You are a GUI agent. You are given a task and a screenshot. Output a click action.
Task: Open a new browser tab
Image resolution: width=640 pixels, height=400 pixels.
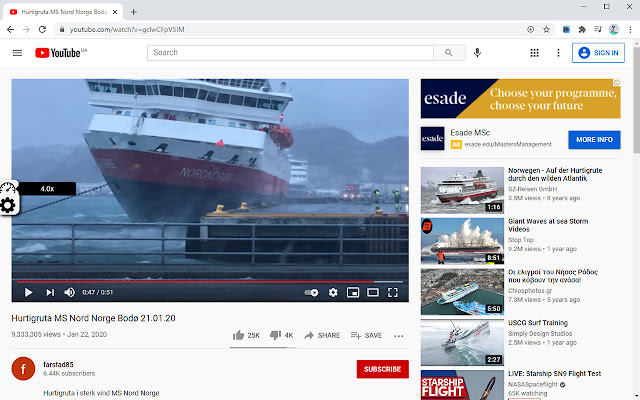pyautogui.click(x=133, y=12)
